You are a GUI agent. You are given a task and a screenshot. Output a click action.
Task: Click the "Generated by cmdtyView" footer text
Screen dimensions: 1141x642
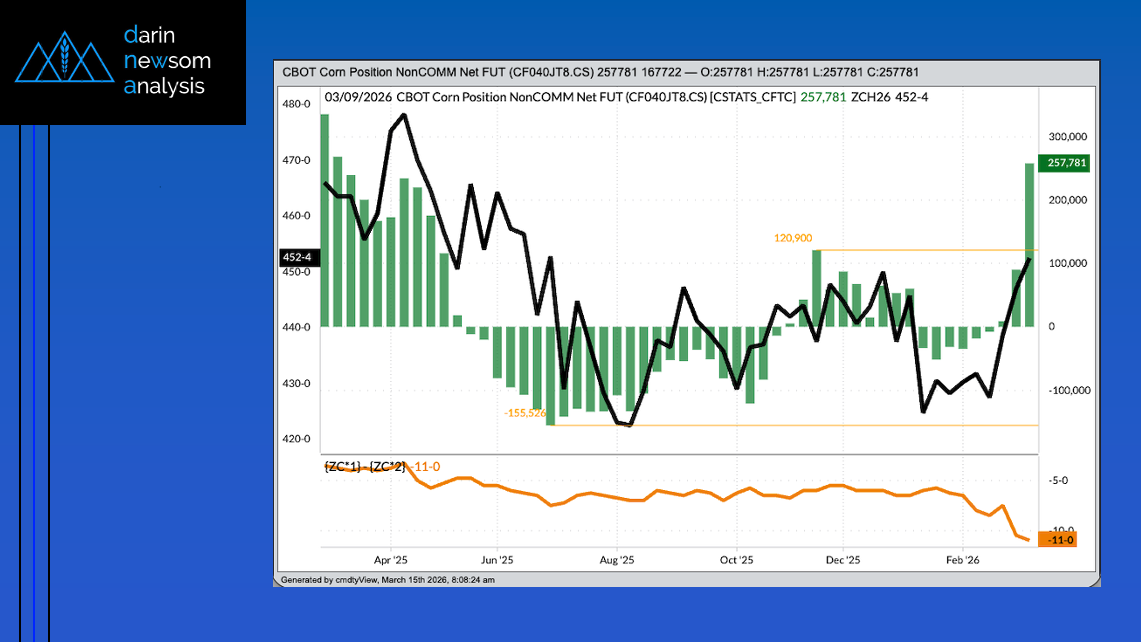[x=388, y=579]
